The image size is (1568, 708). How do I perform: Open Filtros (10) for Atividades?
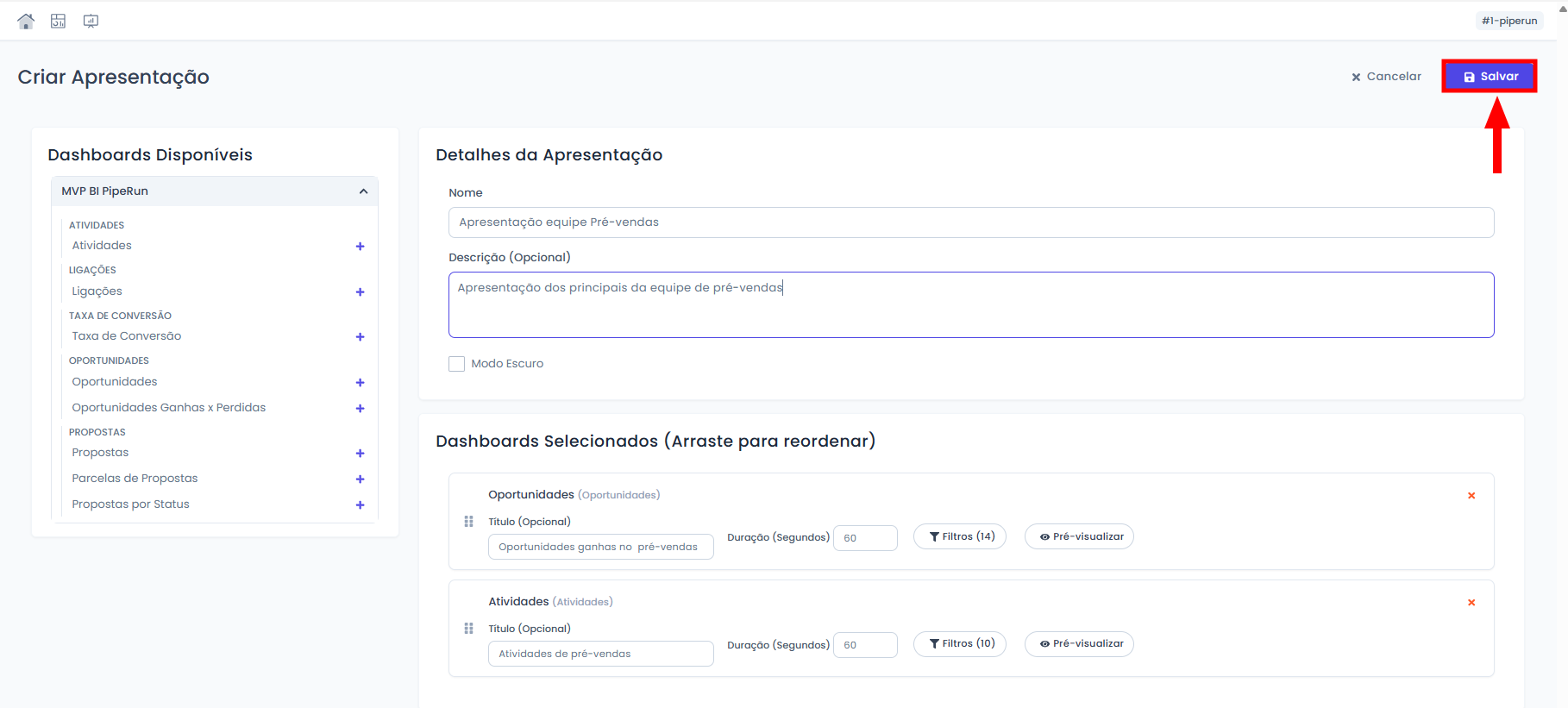click(959, 644)
